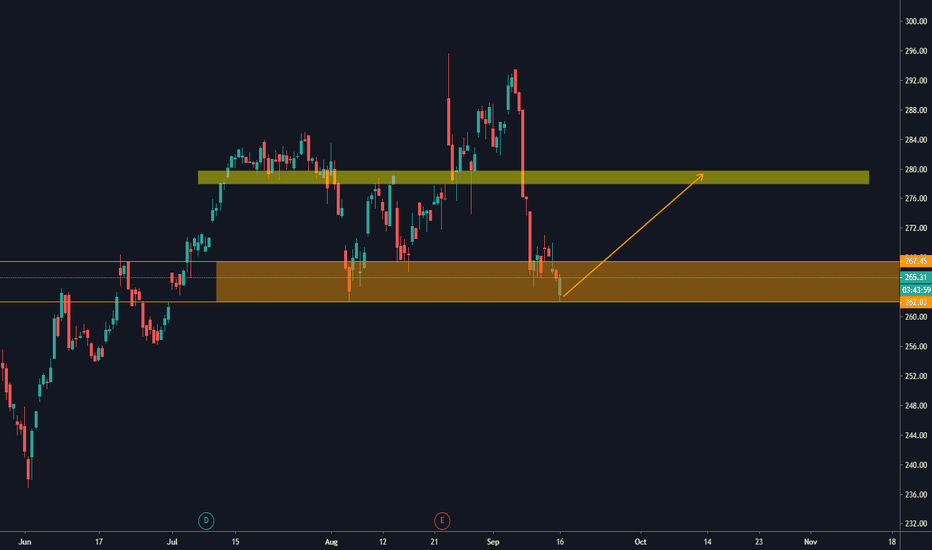Click the 18 date label after Nov
The height and width of the screenshot is (550, 932).
pos(892,542)
